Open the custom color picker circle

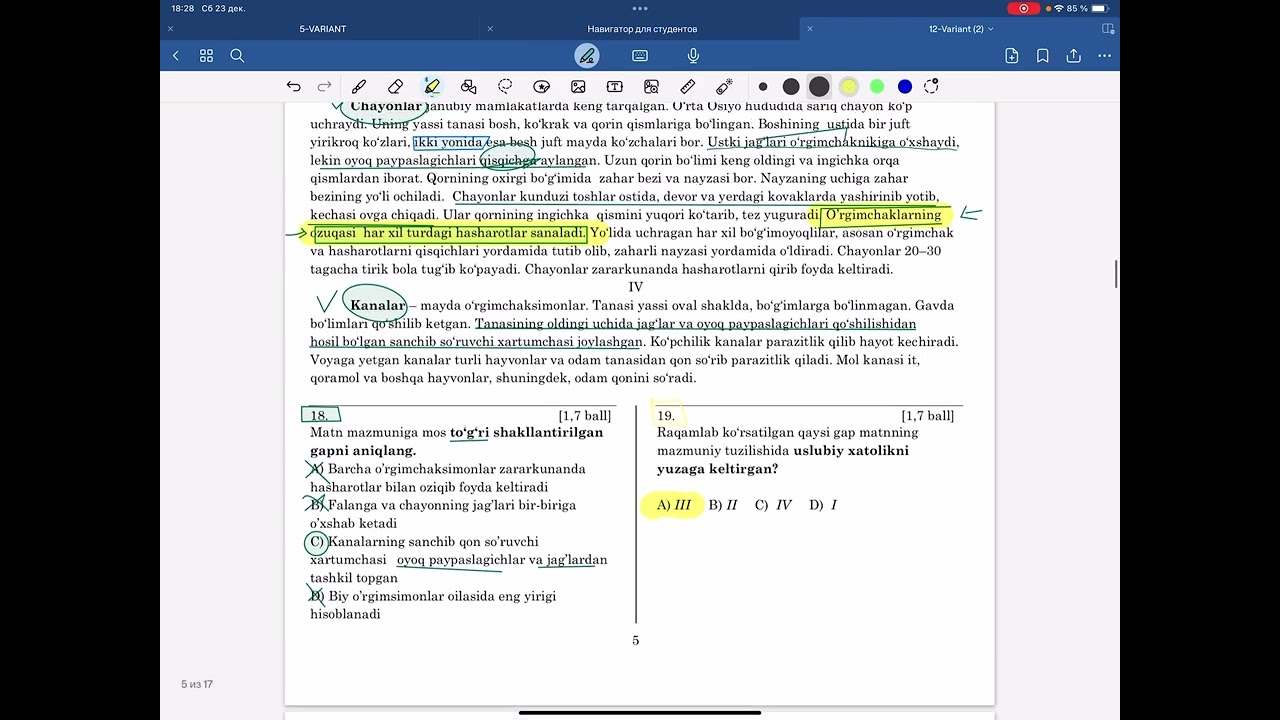pyautogui.click(x=932, y=86)
